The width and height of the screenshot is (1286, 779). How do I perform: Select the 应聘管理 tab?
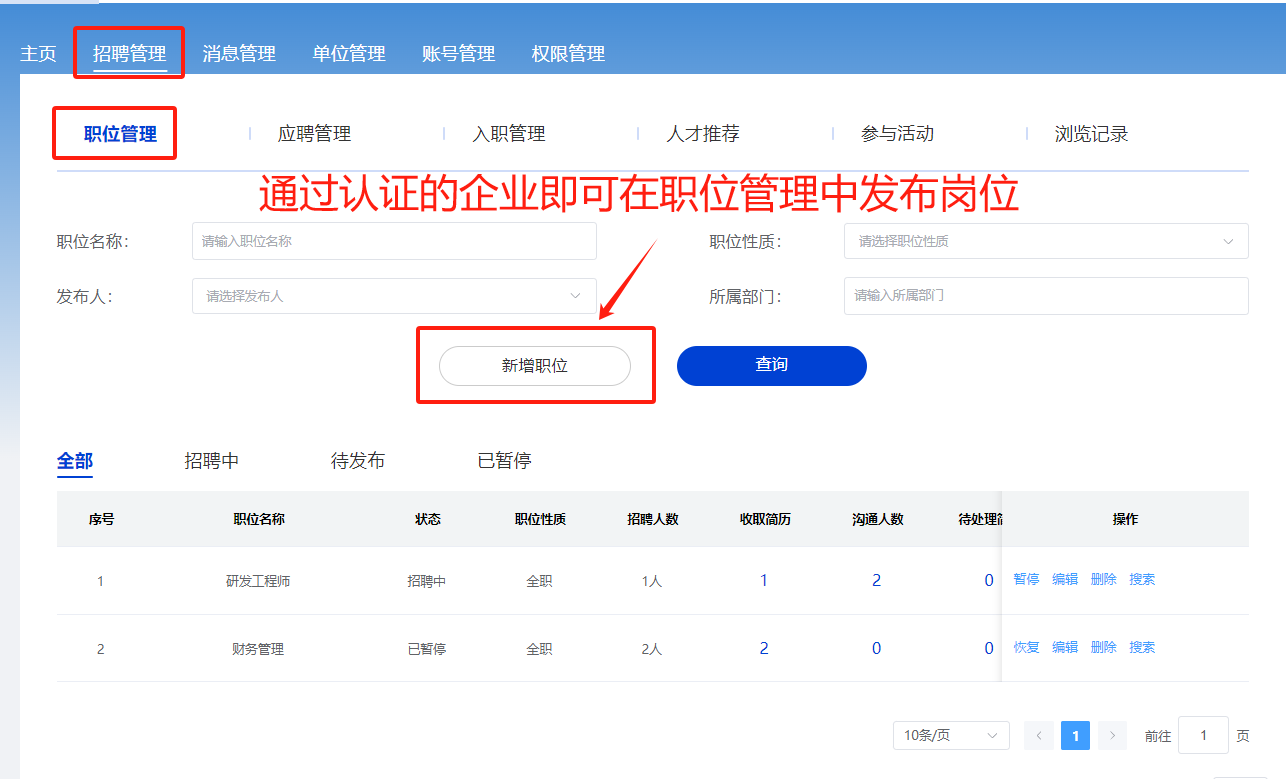(x=314, y=134)
